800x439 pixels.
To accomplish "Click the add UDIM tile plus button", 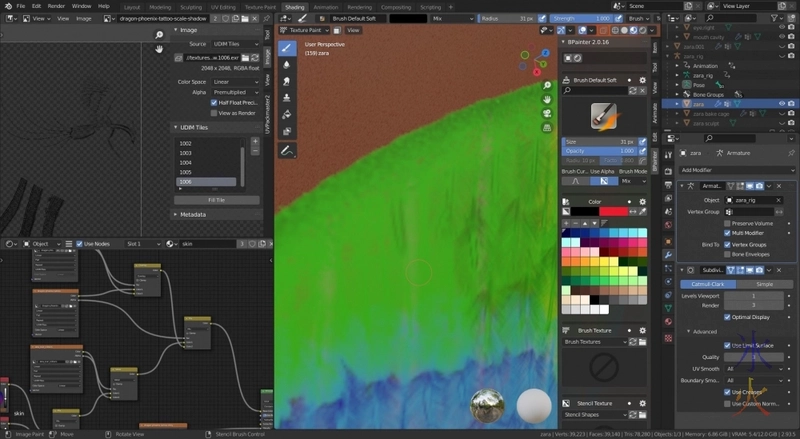I will tap(255, 142).
